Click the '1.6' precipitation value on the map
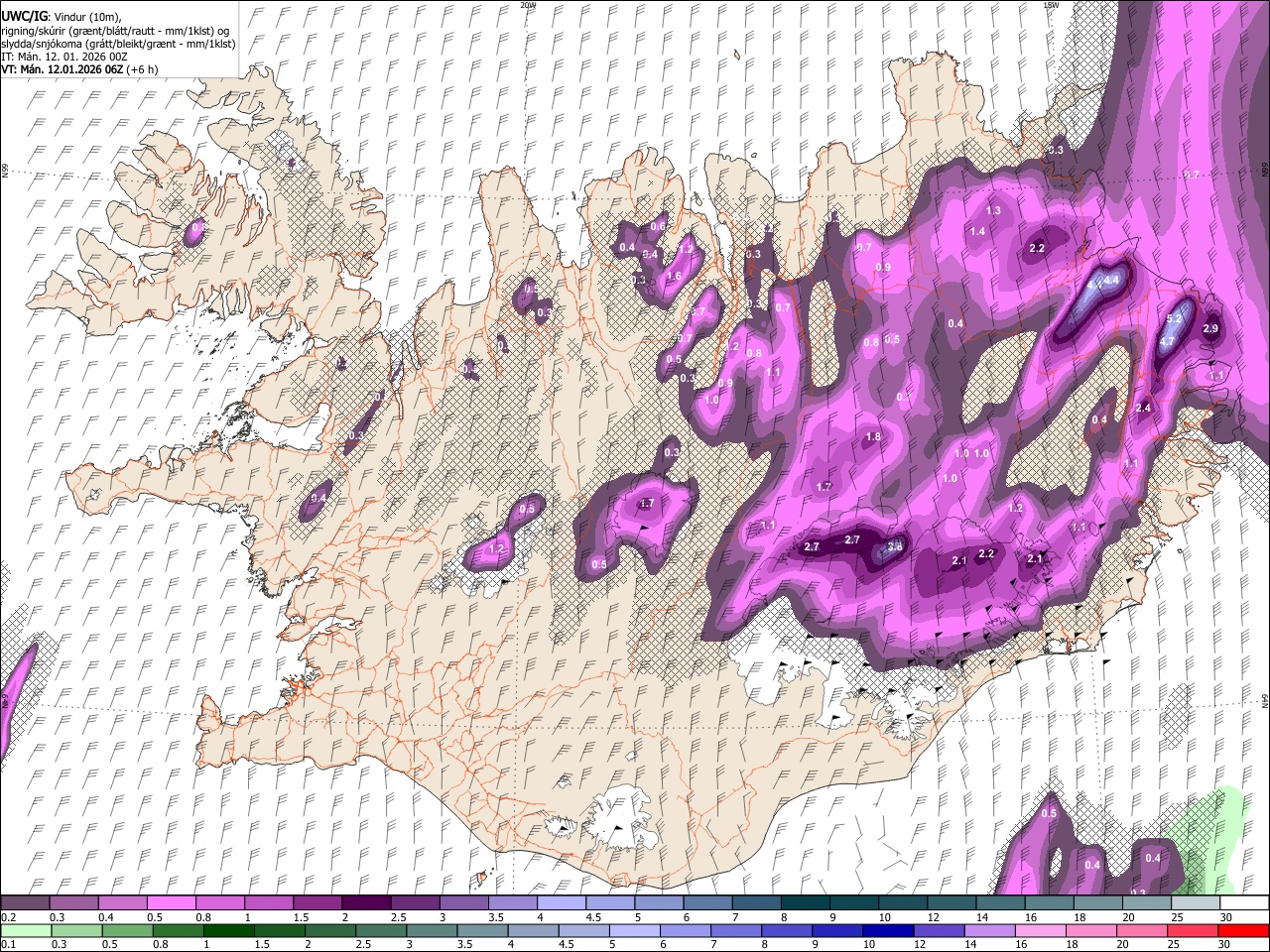Screen dimensions: 1270x952 click(675, 277)
